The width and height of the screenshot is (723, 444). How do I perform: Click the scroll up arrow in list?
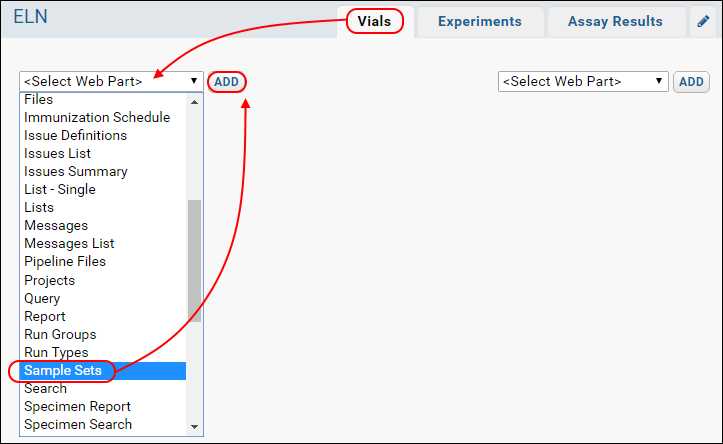[194, 102]
